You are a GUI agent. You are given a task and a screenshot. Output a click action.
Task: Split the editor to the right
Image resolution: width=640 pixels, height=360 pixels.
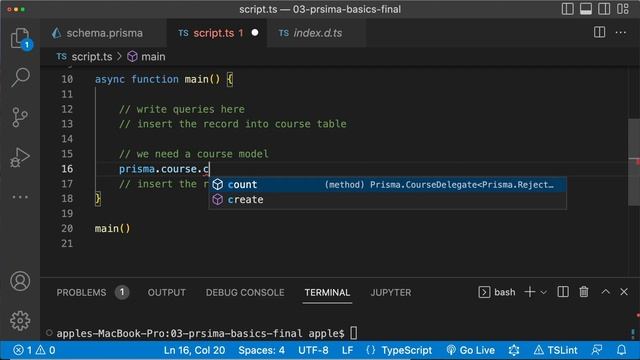click(x=599, y=33)
